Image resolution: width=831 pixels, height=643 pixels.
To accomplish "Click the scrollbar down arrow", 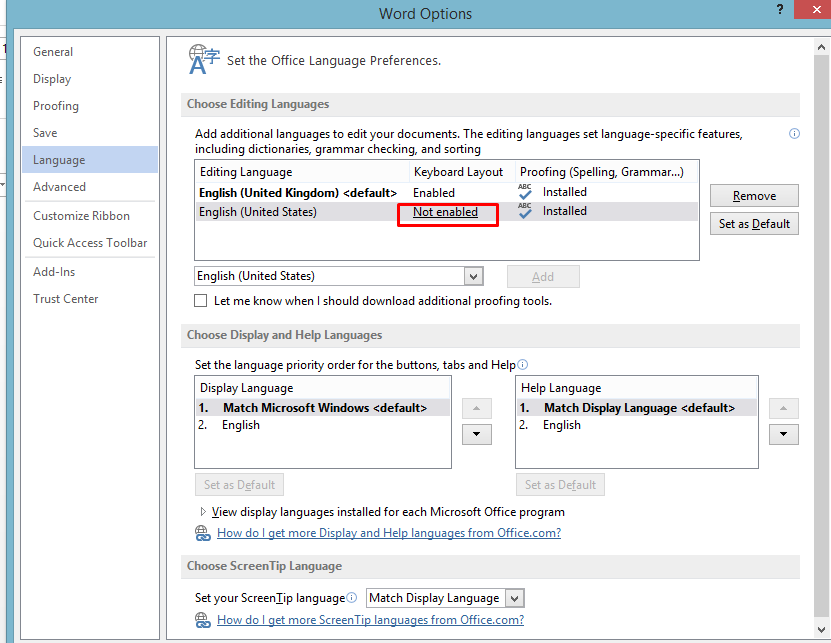I will [x=821, y=630].
